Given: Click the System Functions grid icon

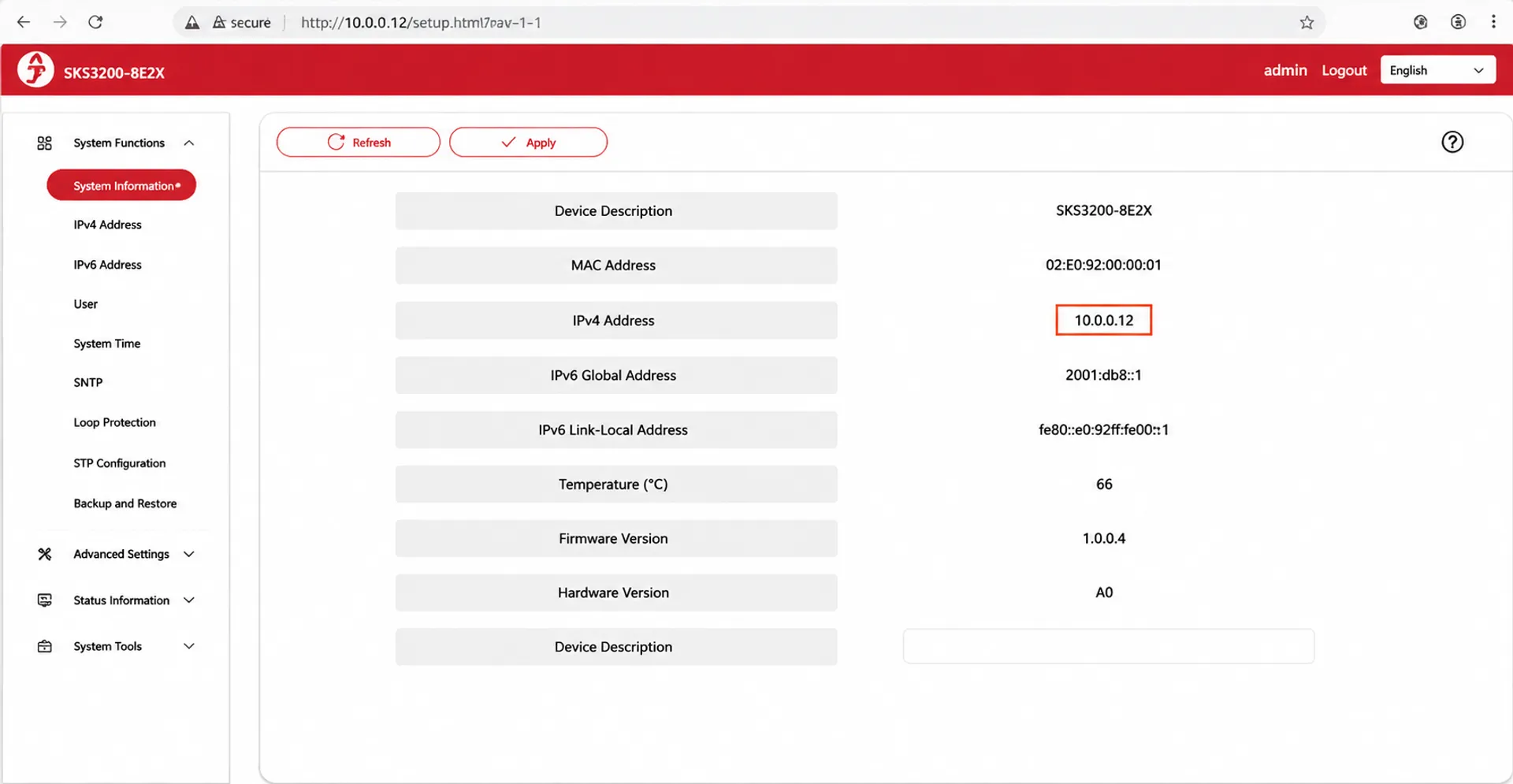Looking at the screenshot, I should pyautogui.click(x=44, y=143).
